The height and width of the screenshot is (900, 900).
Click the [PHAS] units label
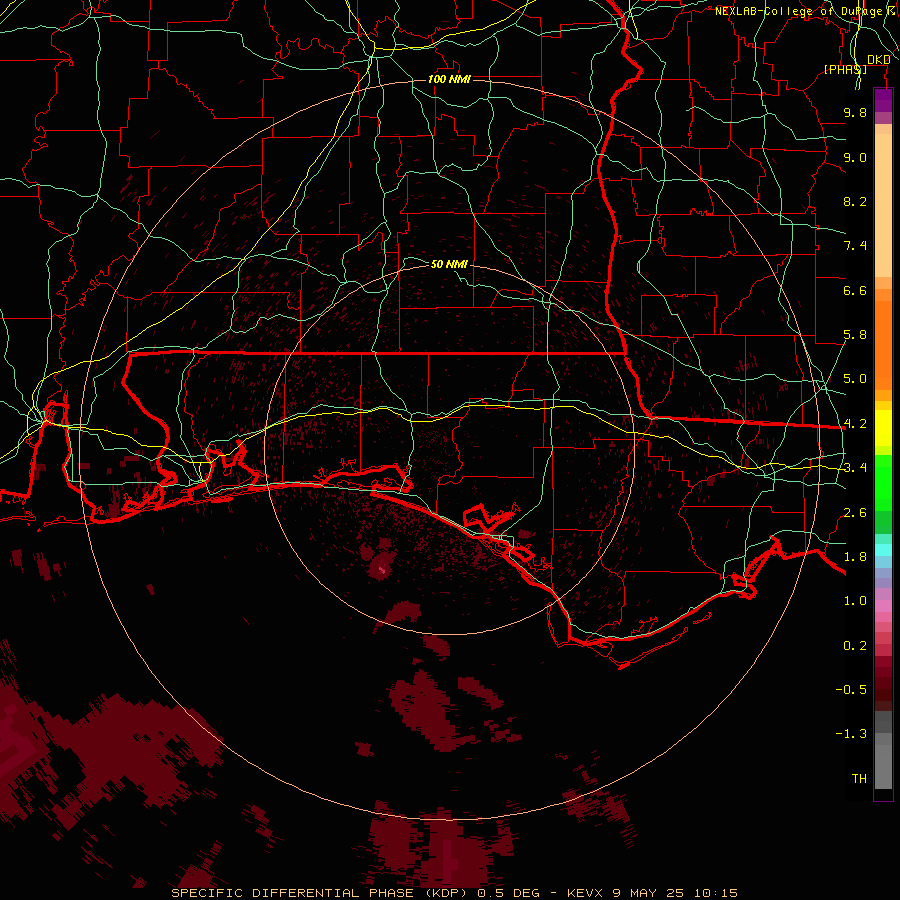(845, 69)
